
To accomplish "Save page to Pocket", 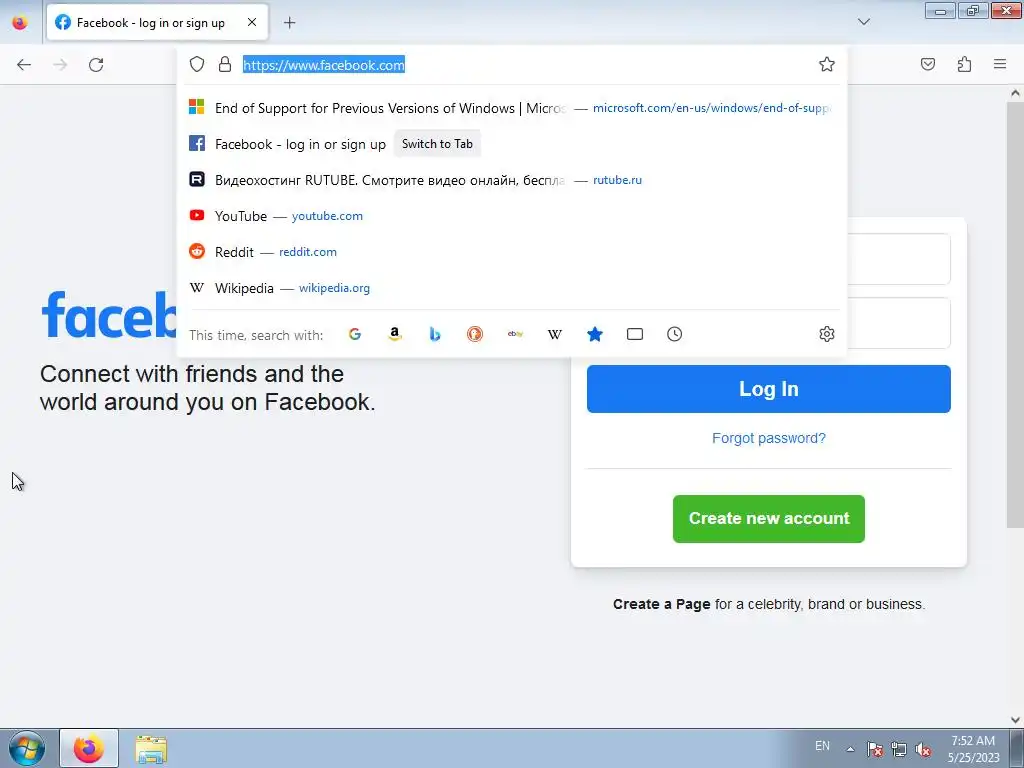I will point(928,64).
